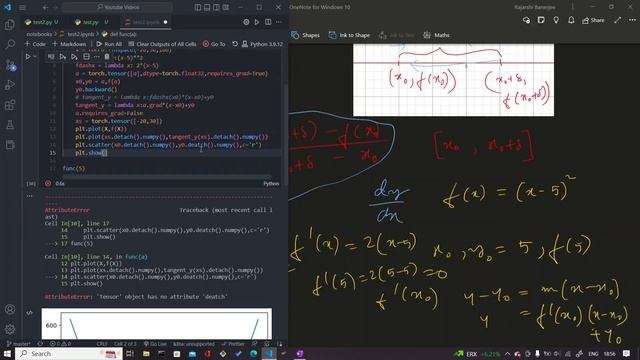Open the Manage gear in VS Code
The width and height of the screenshot is (640, 360).
coord(10,329)
